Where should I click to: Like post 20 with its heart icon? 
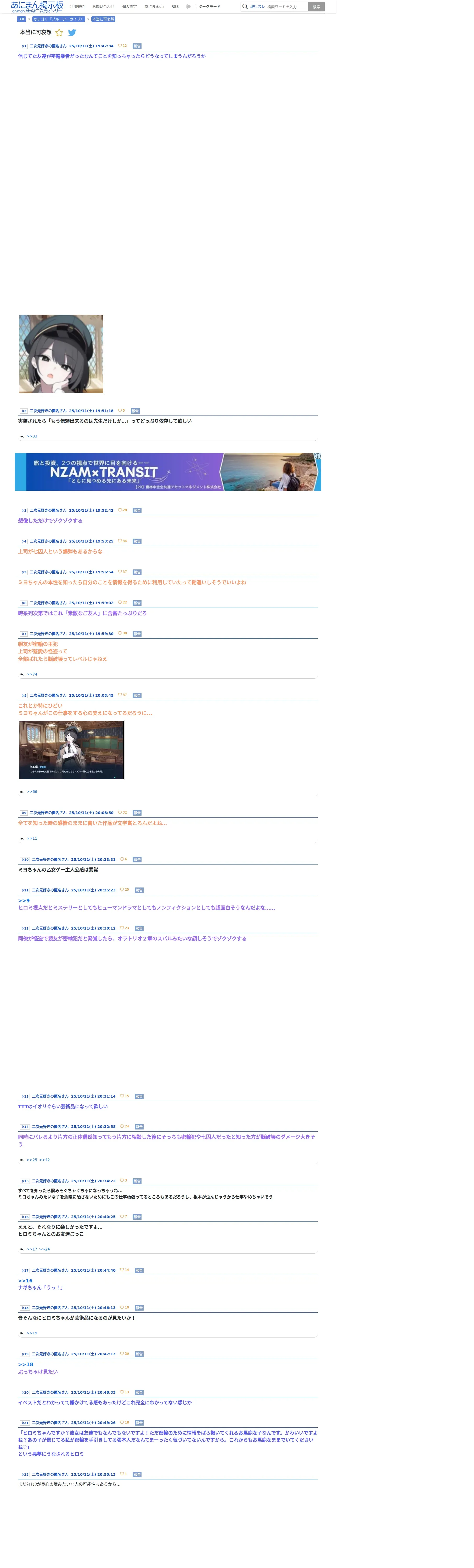[122, 1392]
